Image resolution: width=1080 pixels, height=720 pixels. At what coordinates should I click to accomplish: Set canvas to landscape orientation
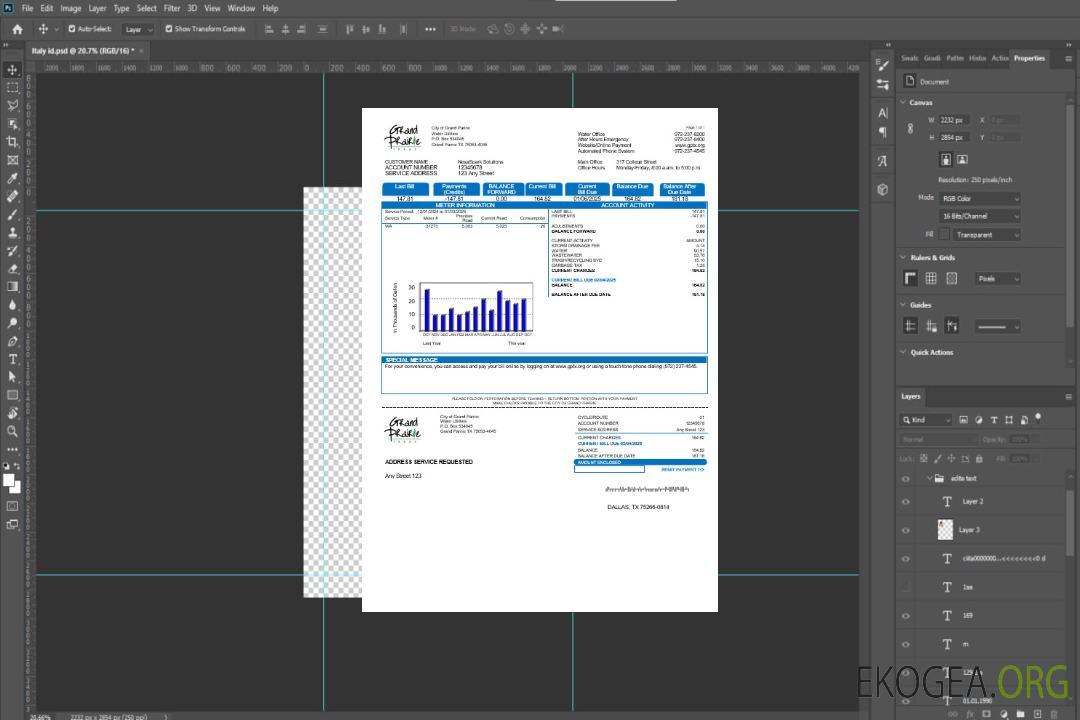[962, 159]
